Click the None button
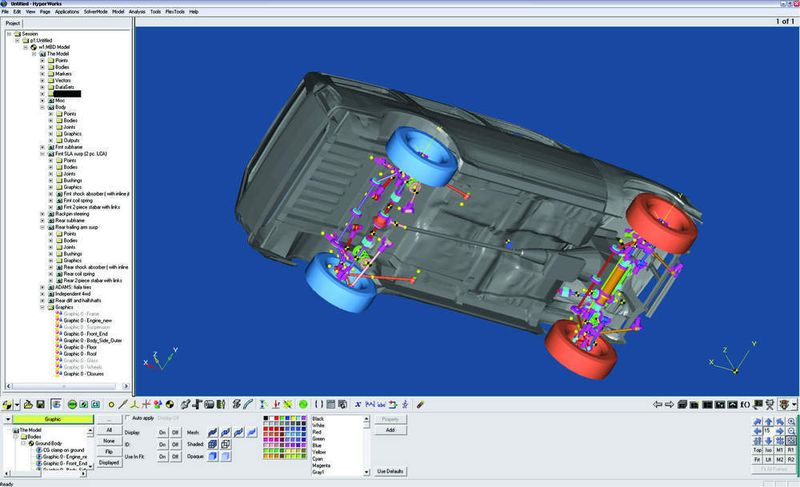 click(x=109, y=441)
